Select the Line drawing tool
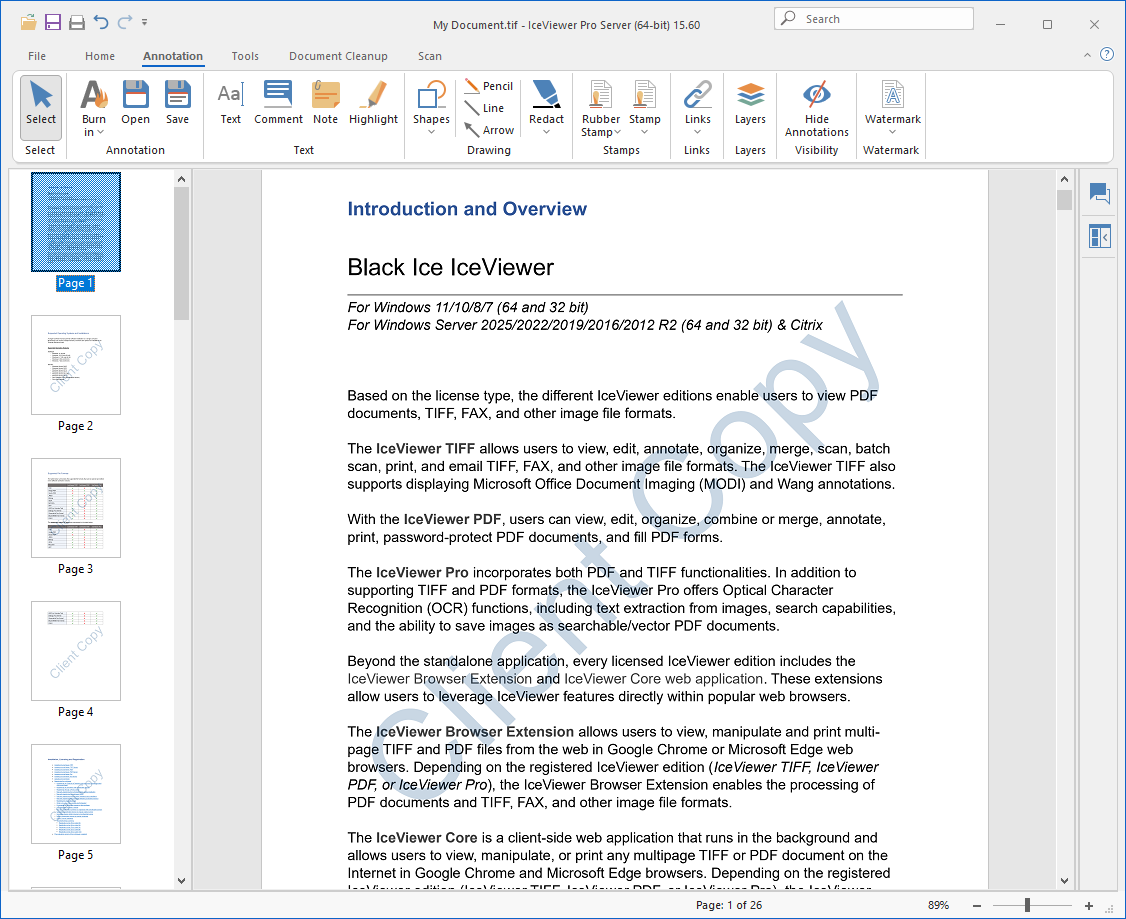1126x919 pixels. pyautogui.click(x=485, y=108)
